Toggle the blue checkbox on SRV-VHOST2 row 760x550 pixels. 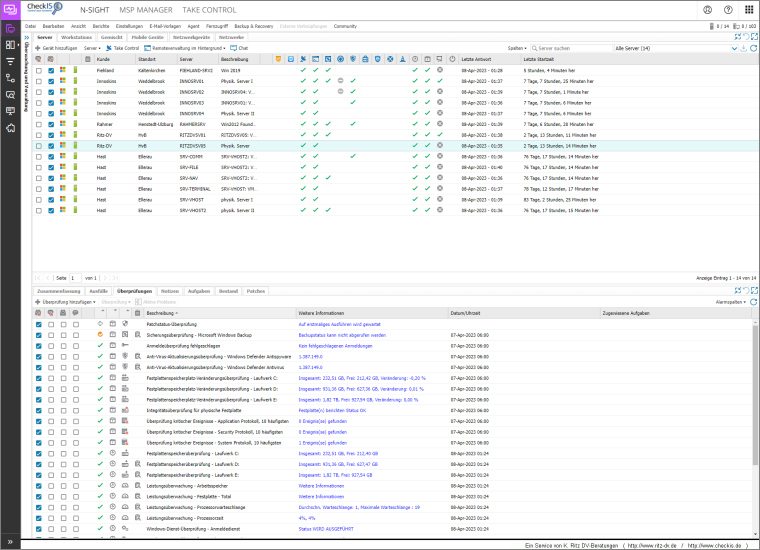pos(51,211)
